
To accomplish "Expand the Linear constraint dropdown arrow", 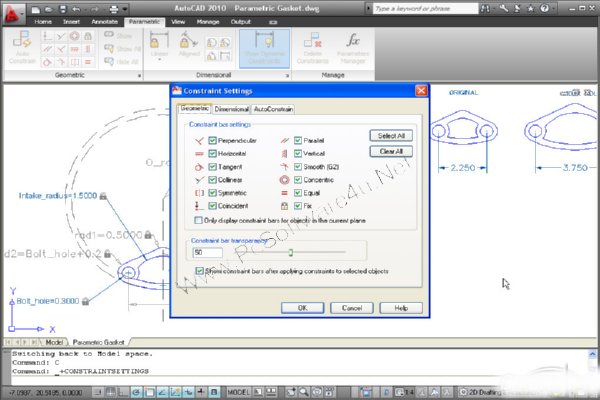I will coord(159,60).
